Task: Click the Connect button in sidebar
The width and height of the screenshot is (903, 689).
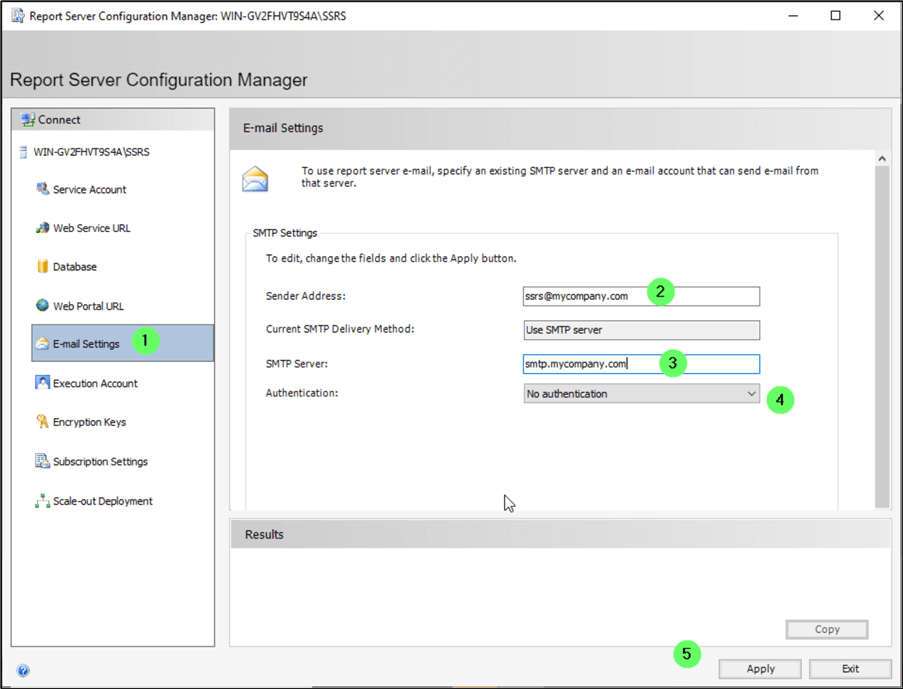Action: tap(59, 120)
